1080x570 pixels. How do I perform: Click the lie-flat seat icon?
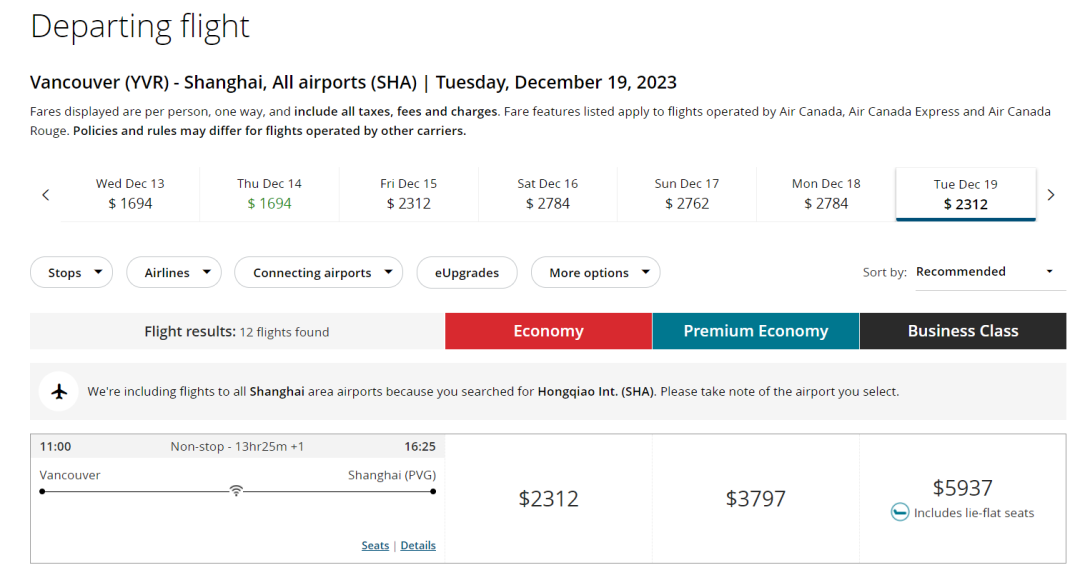tap(900, 513)
